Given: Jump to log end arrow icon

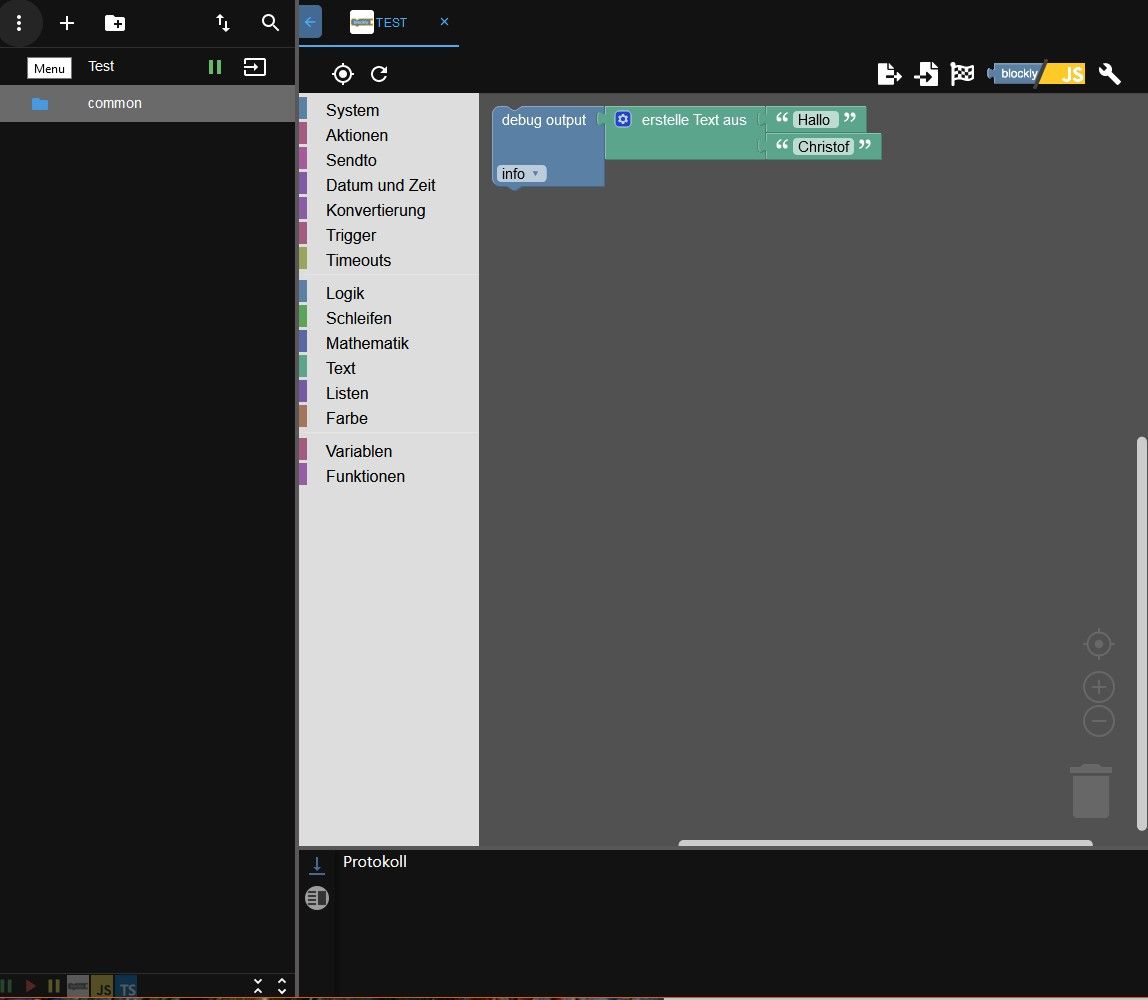Looking at the screenshot, I should [316, 865].
